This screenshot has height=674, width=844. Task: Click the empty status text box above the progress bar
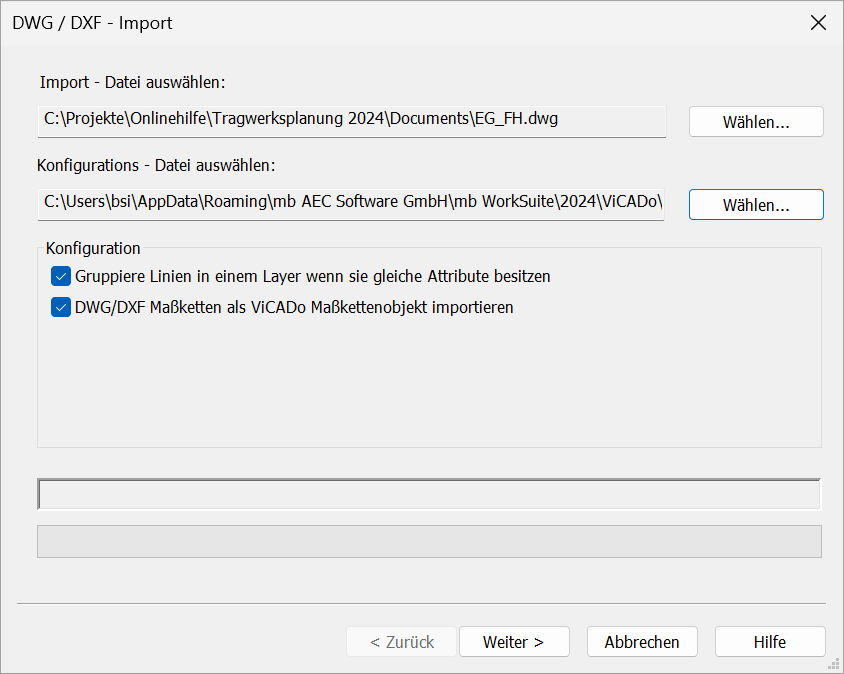[x=429, y=494]
